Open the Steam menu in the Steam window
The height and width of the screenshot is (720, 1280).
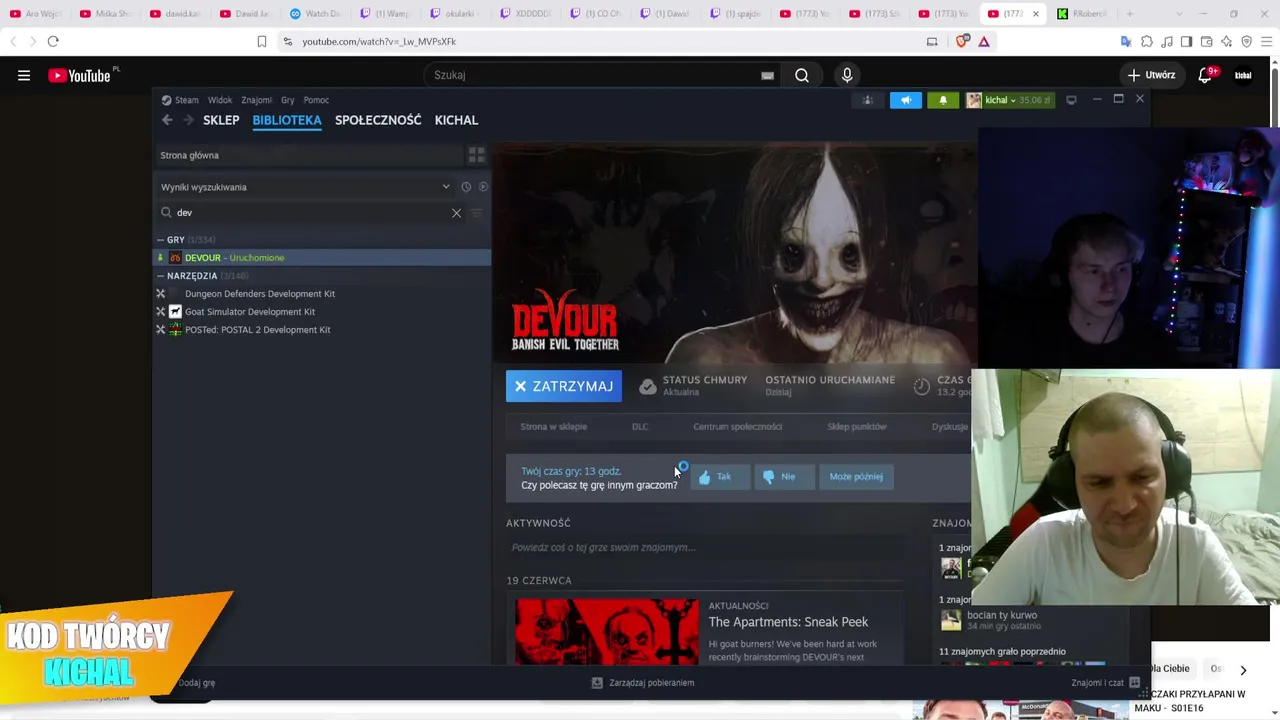180,100
